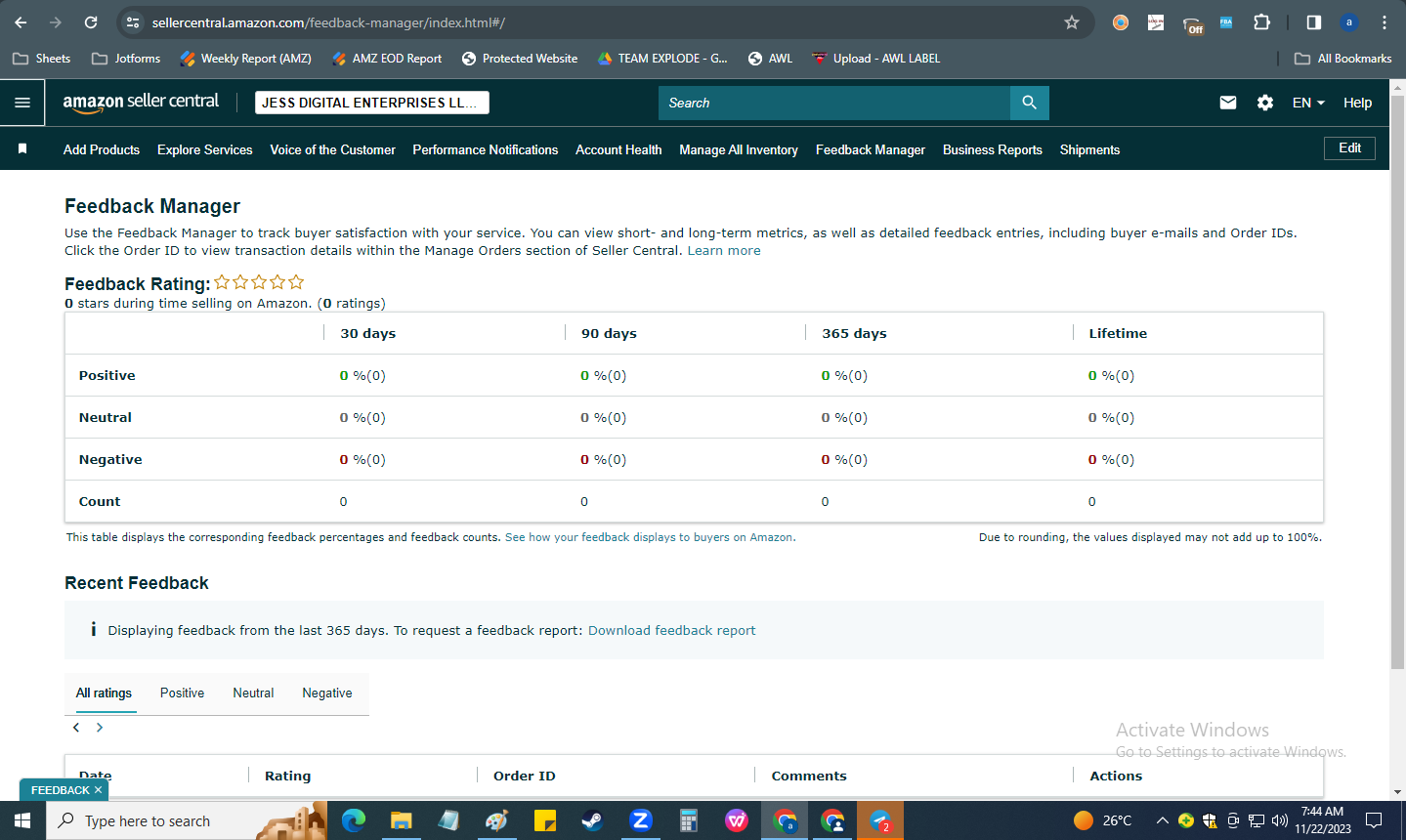
Task: Open the account switcher JESS DIGITAL ENTERPRISES
Action: click(x=372, y=103)
